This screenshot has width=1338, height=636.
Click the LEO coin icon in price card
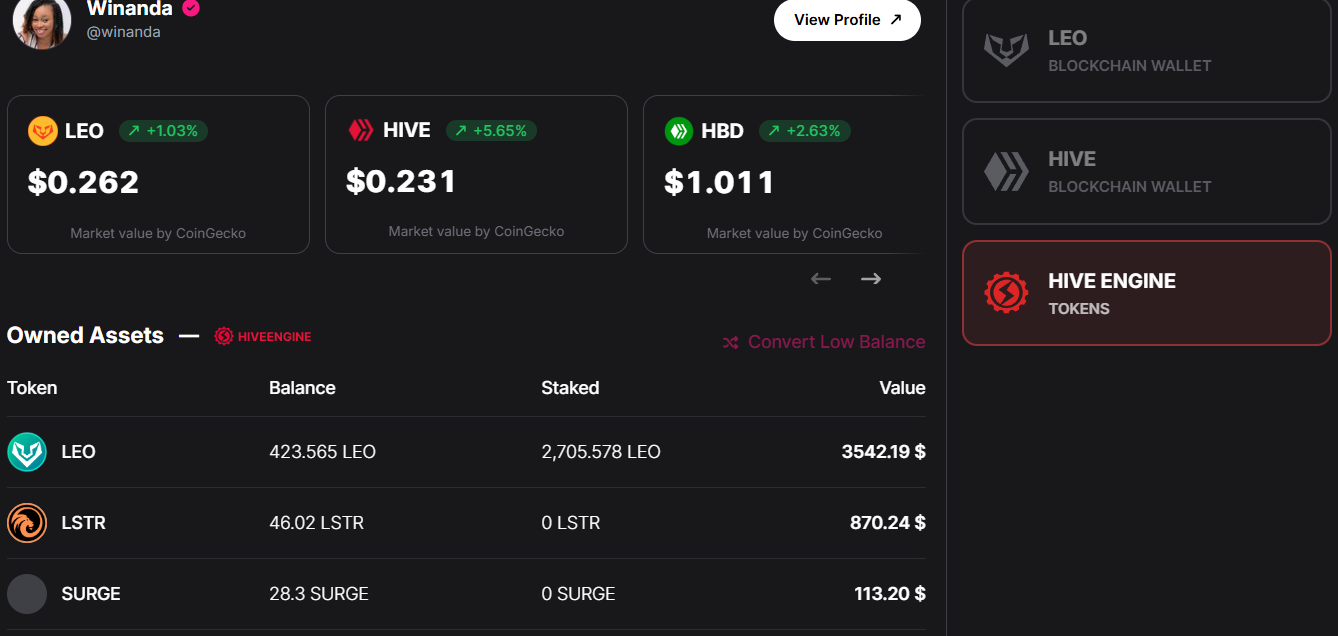pyautogui.click(x=43, y=131)
